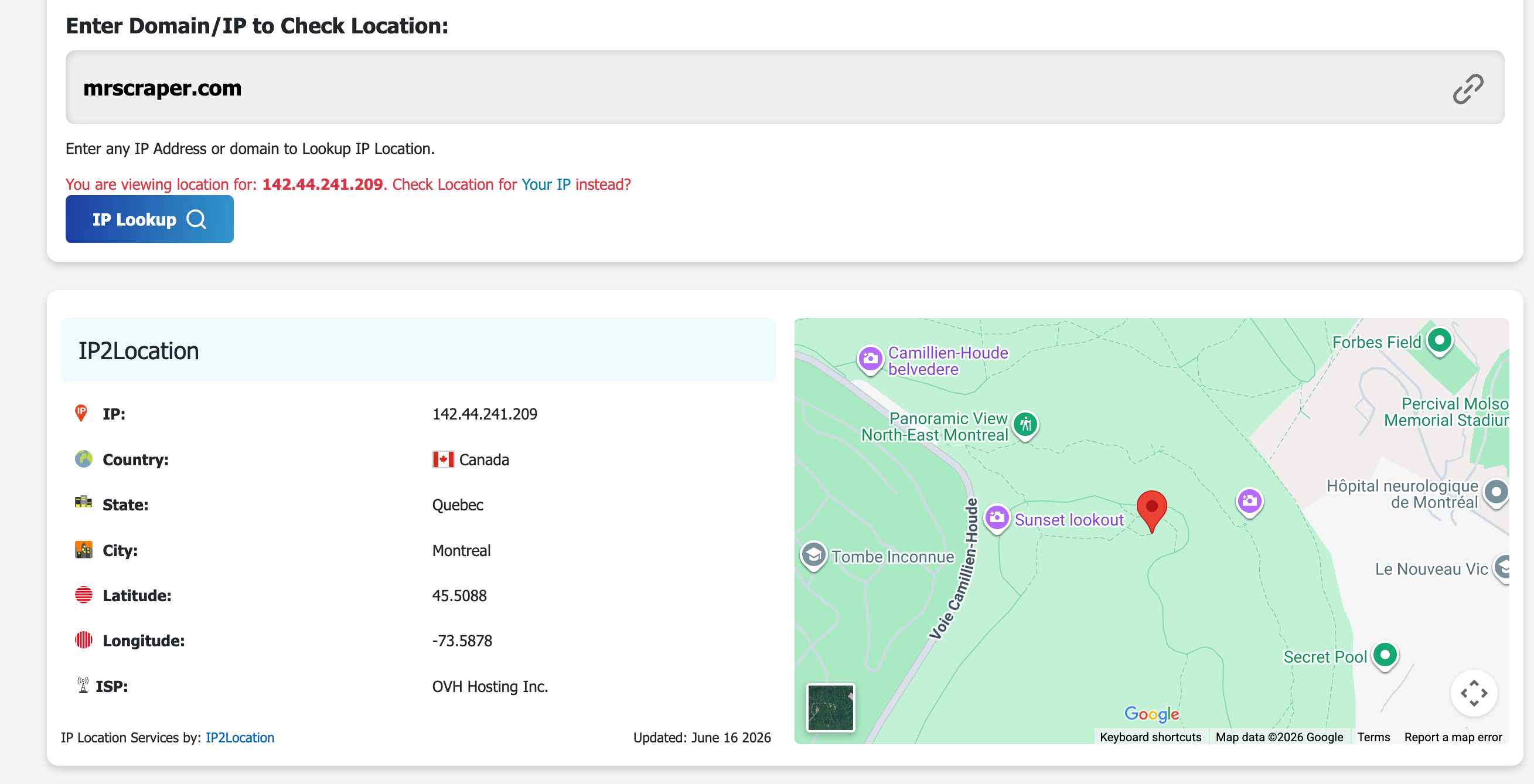Click the ISP value OVH Hosting Inc.
Viewport: 1534px width, 784px height.
click(x=490, y=687)
